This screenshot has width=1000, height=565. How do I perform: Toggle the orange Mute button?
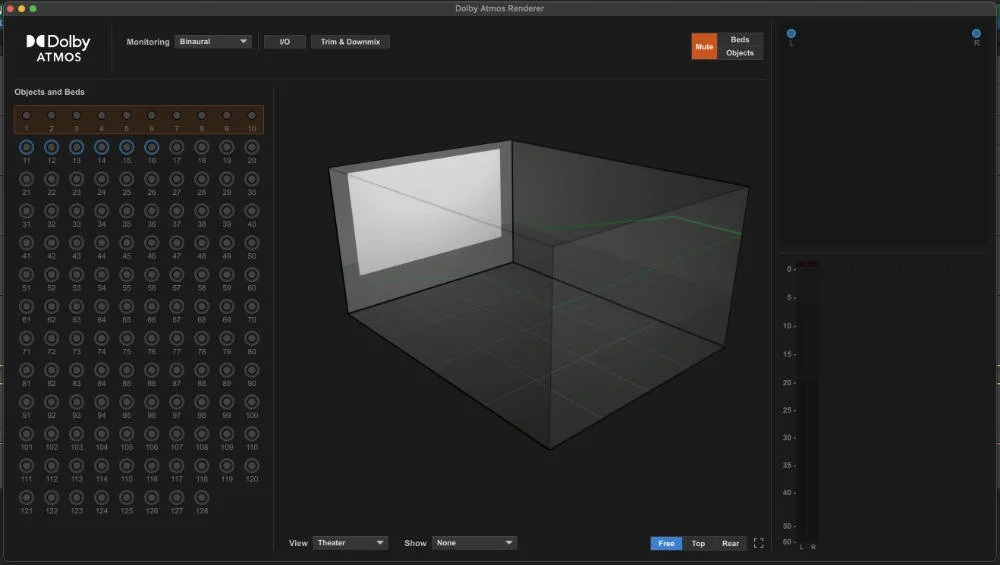click(704, 47)
